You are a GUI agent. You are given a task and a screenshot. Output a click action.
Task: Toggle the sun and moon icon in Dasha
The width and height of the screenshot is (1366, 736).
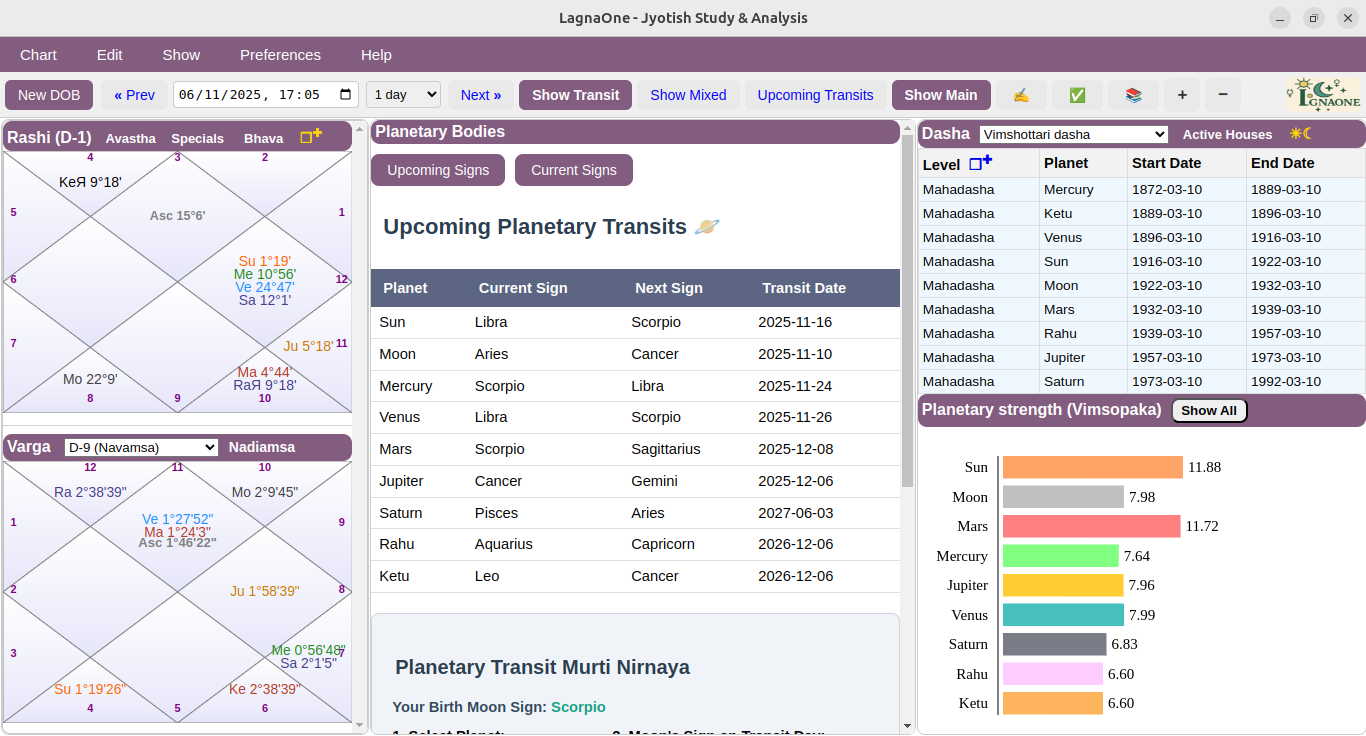(x=1300, y=134)
